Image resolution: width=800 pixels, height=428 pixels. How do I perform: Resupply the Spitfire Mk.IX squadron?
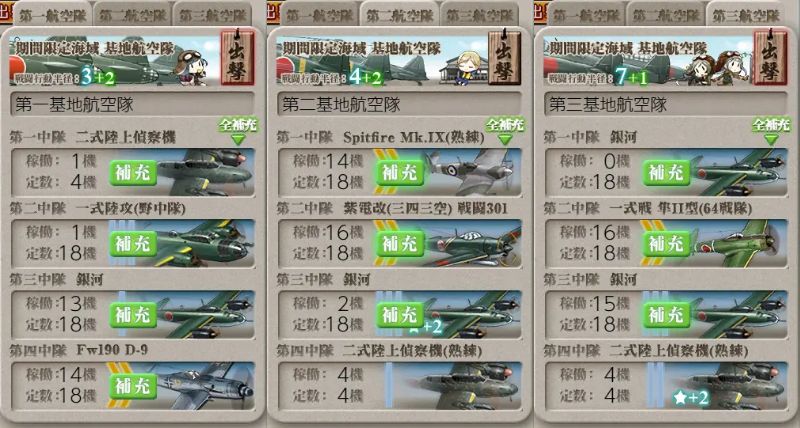tap(400, 172)
